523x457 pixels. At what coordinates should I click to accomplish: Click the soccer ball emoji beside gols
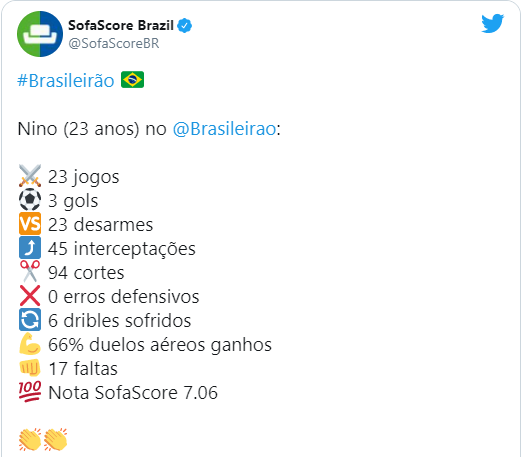[30, 200]
